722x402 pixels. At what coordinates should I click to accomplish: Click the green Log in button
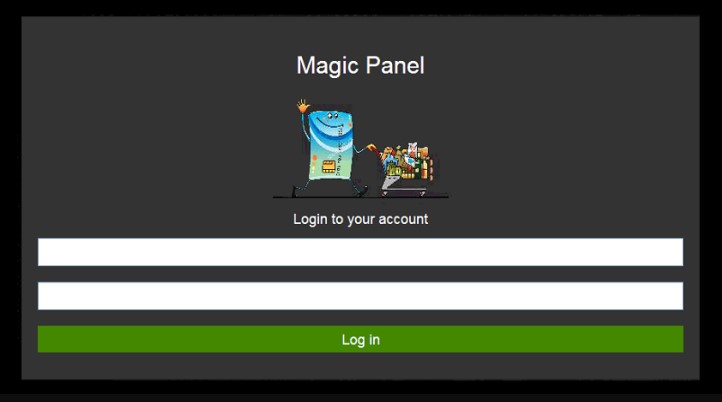pos(361,339)
